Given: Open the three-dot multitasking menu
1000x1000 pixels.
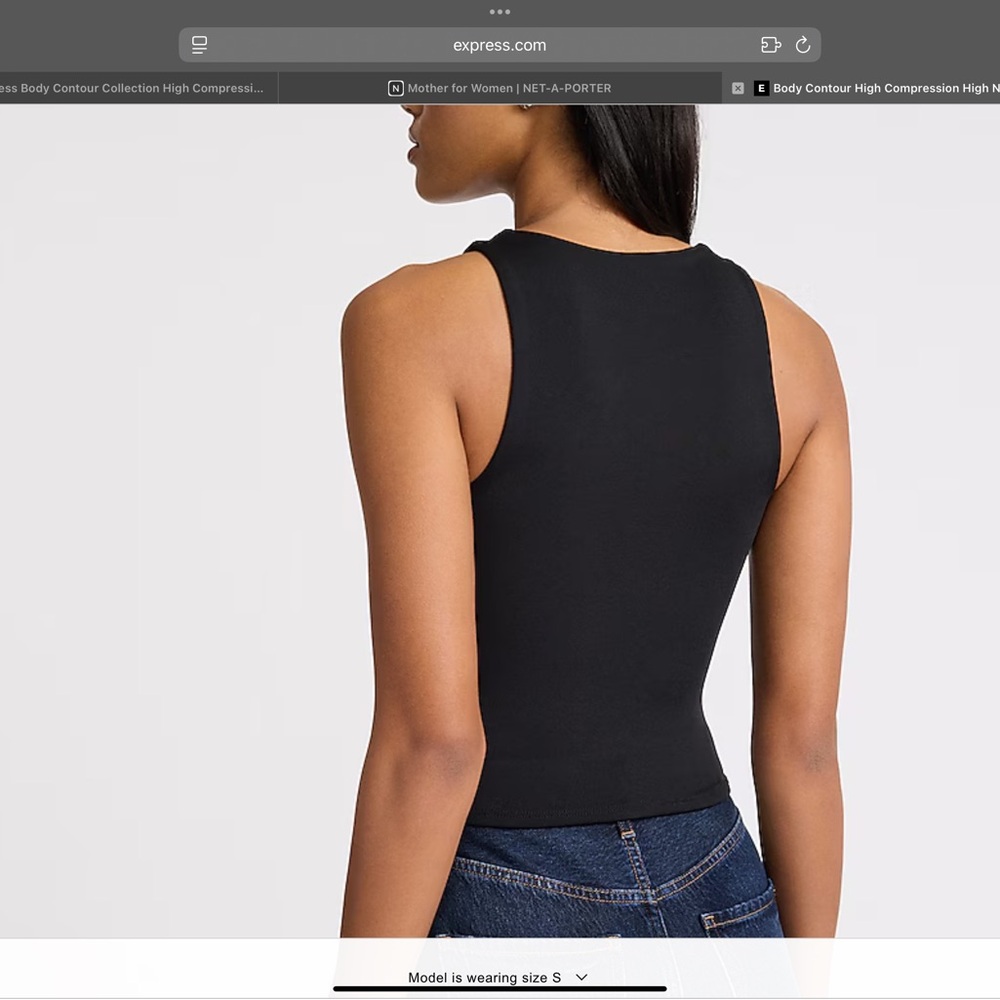Looking at the screenshot, I should coord(499,11).
